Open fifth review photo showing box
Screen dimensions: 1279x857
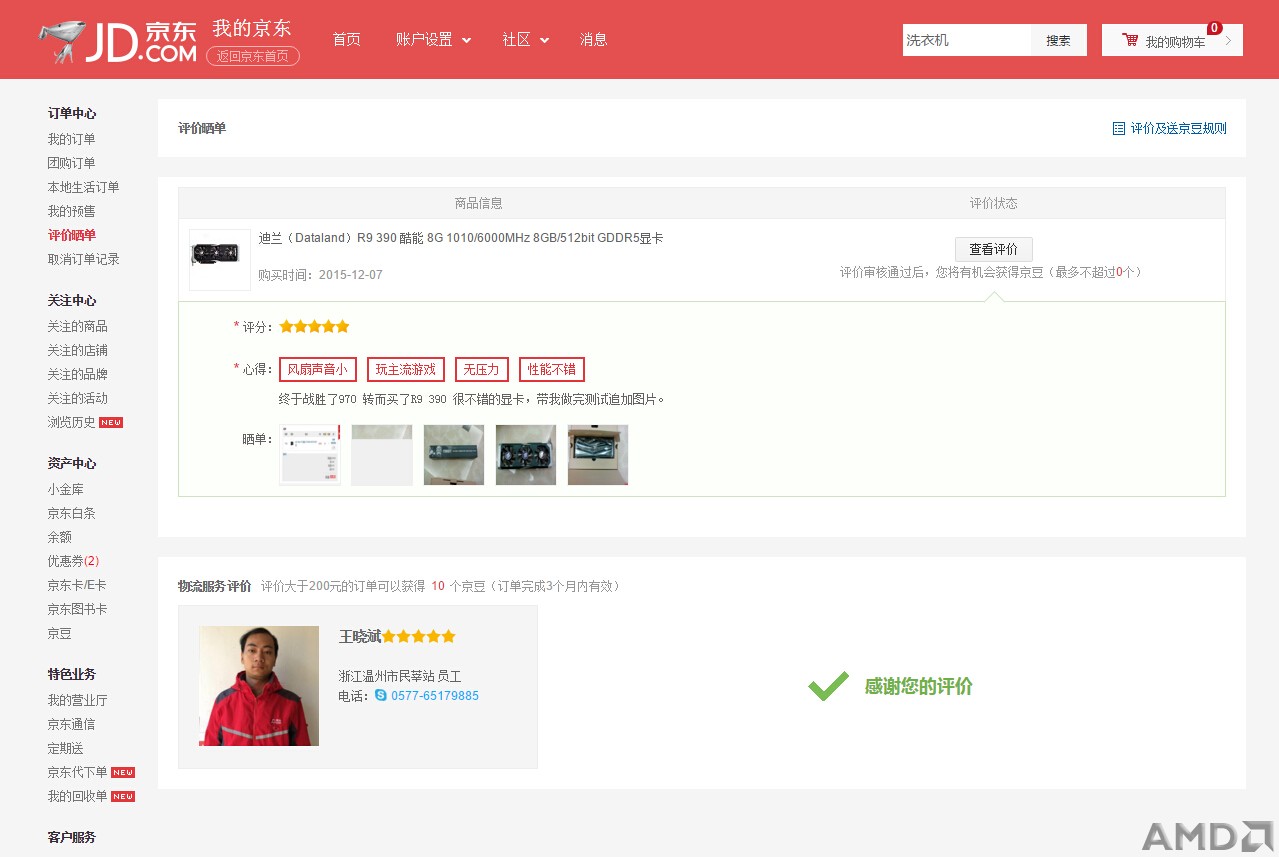click(x=598, y=455)
